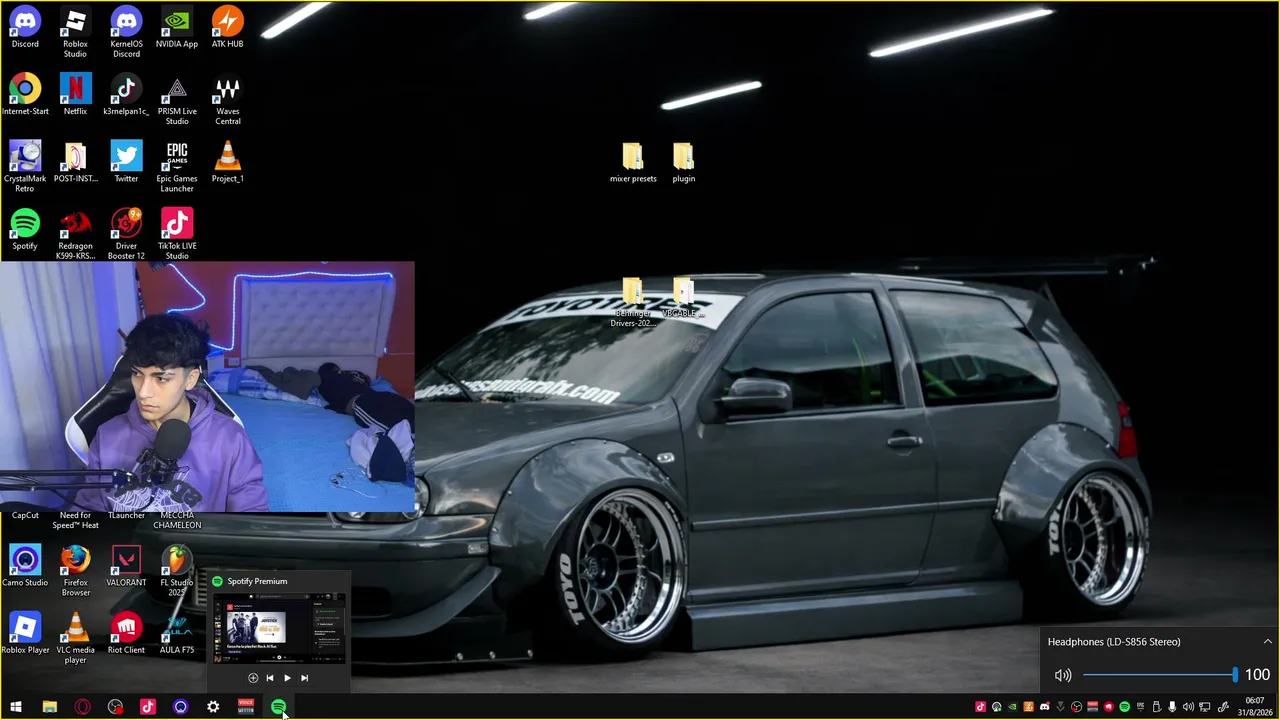Click the Riot Client desktop icon
1280x720 pixels.
pyautogui.click(x=126, y=633)
